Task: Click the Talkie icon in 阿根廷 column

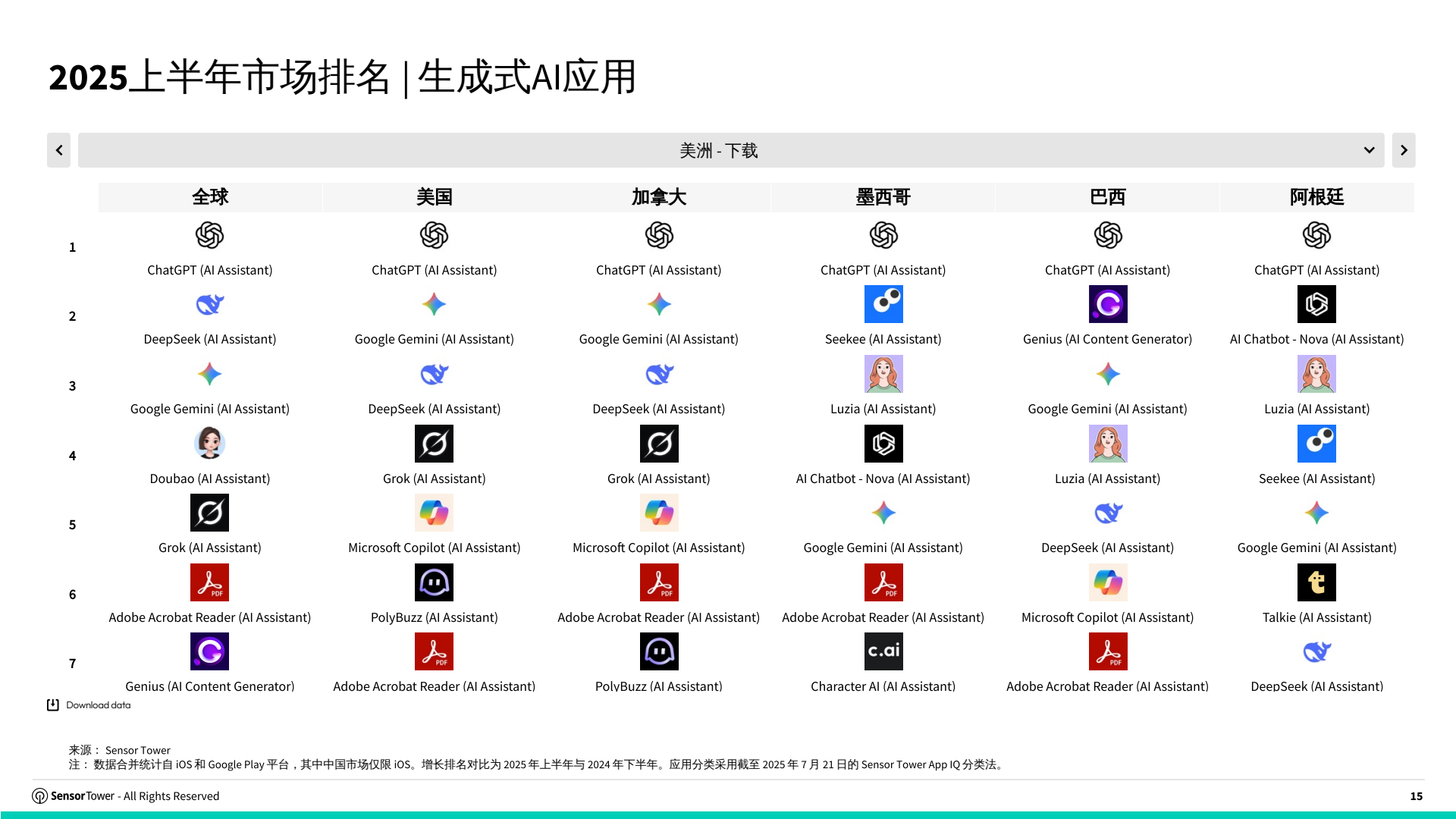Action: click(x=1316, y=582)
